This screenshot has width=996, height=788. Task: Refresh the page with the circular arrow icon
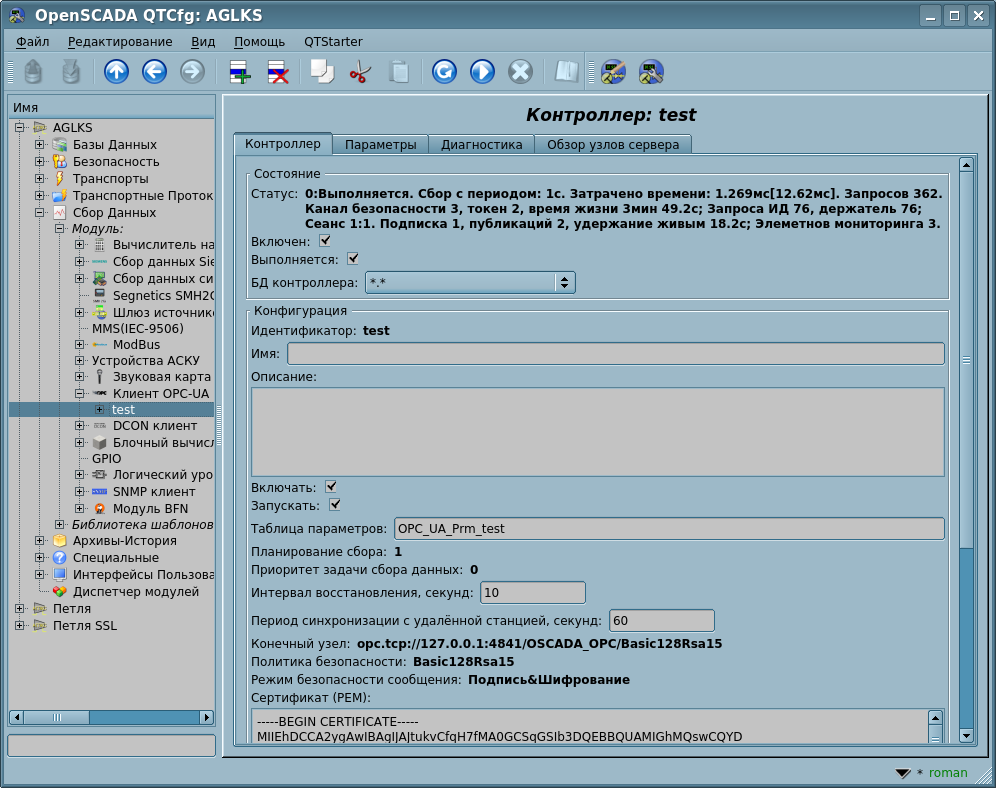[x=444, y=72]
